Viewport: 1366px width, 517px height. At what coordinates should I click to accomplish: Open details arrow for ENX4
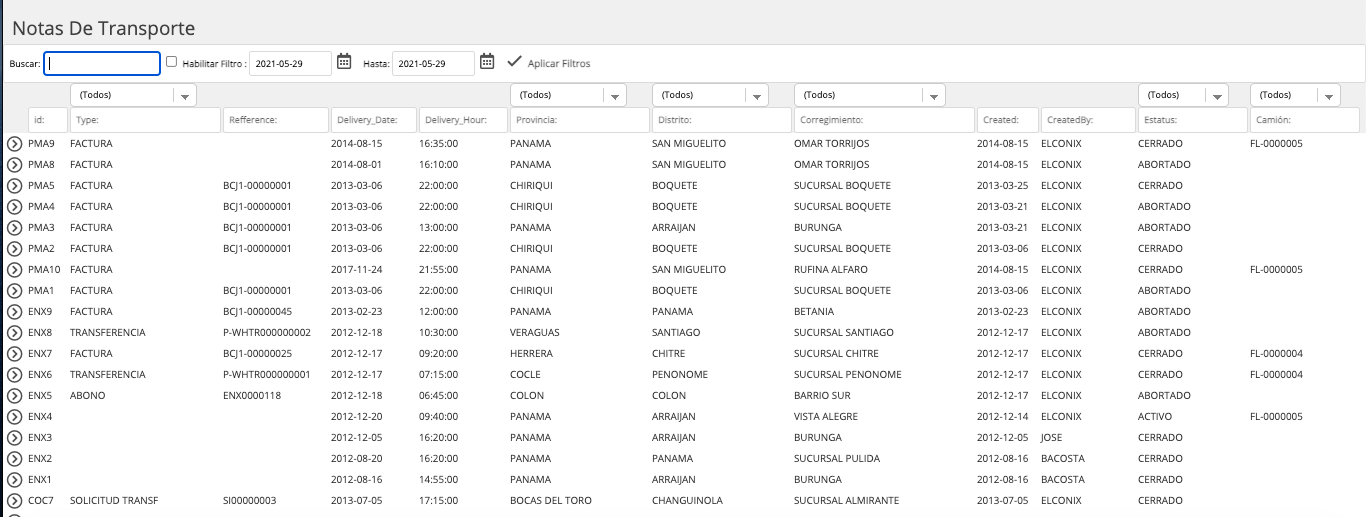pyautogui.click(x=14, y=417)
